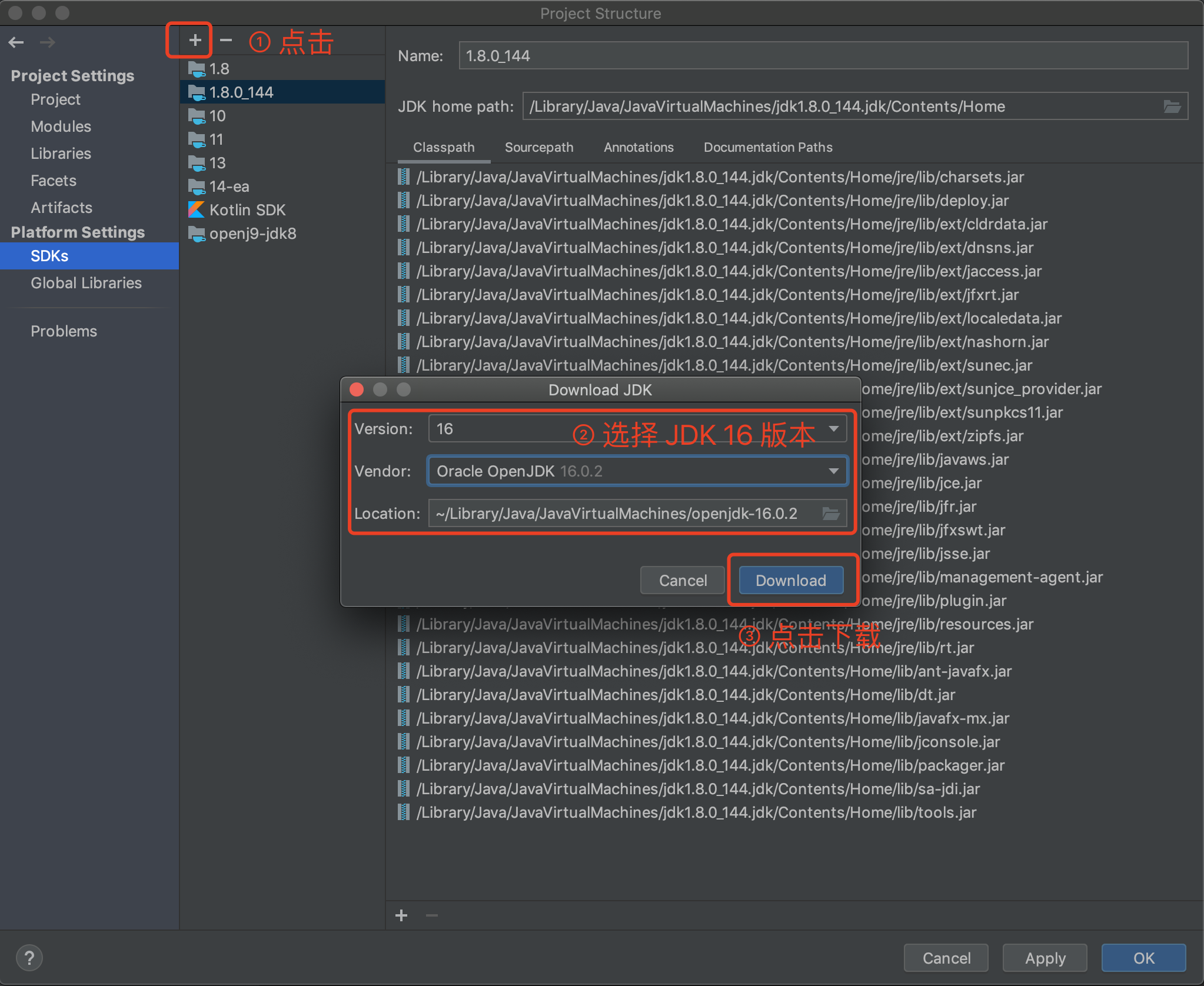This screenshot has height=986, width=1204.
Task: Open the JDK Version dropdown
Action: (x=835, y=428)
